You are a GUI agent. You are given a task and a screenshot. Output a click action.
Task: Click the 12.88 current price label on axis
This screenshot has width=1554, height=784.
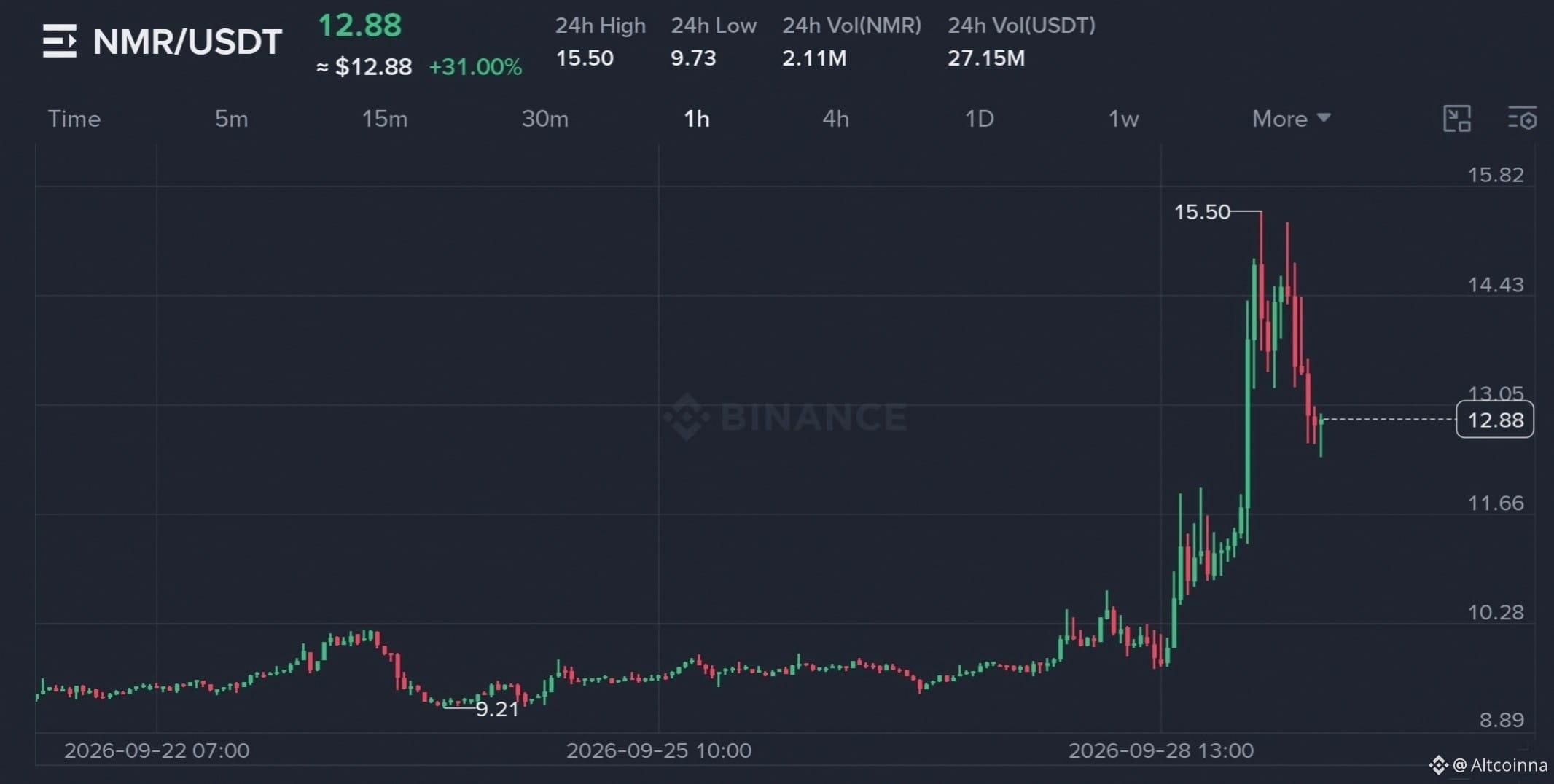click(1495, 420)
